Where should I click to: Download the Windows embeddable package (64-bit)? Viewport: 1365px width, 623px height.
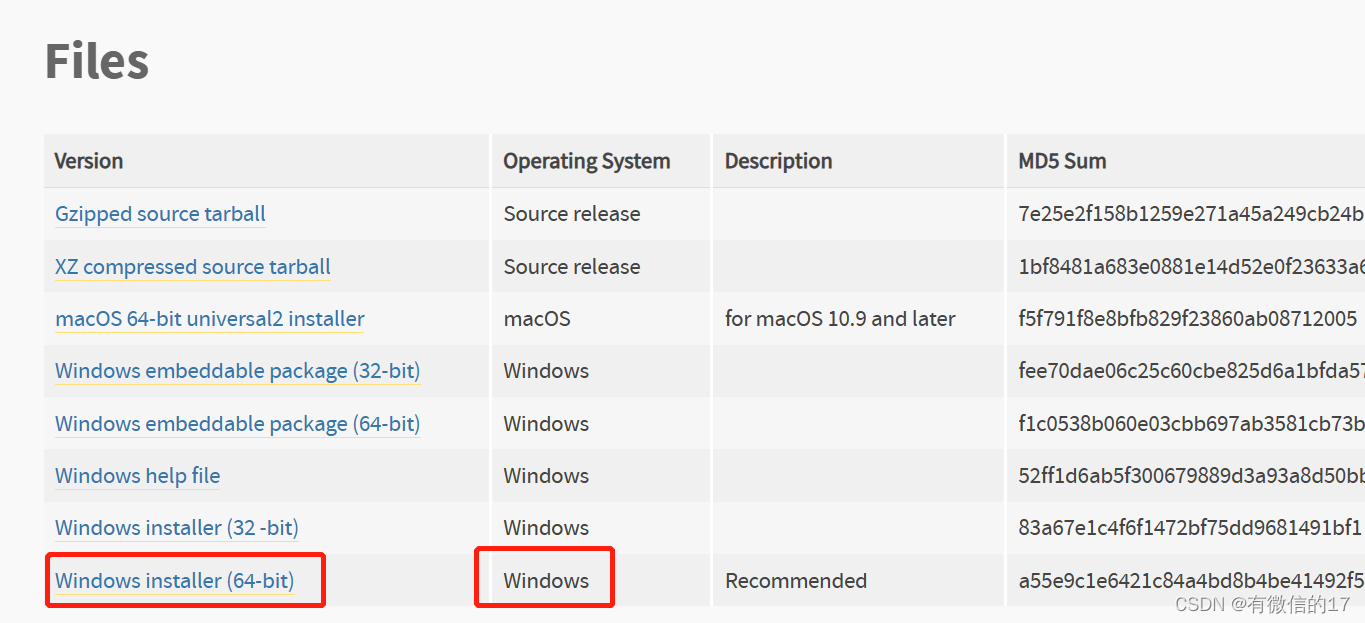237,423
